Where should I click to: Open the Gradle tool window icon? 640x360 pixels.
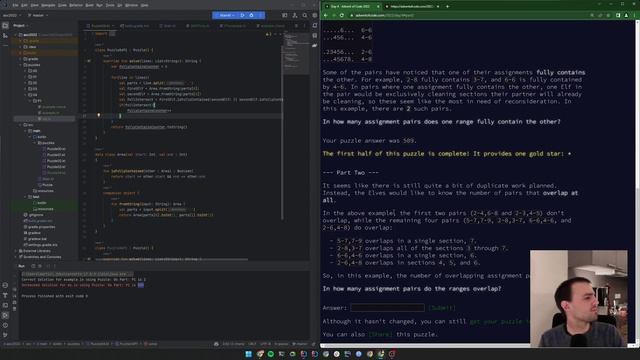(315, 45)
